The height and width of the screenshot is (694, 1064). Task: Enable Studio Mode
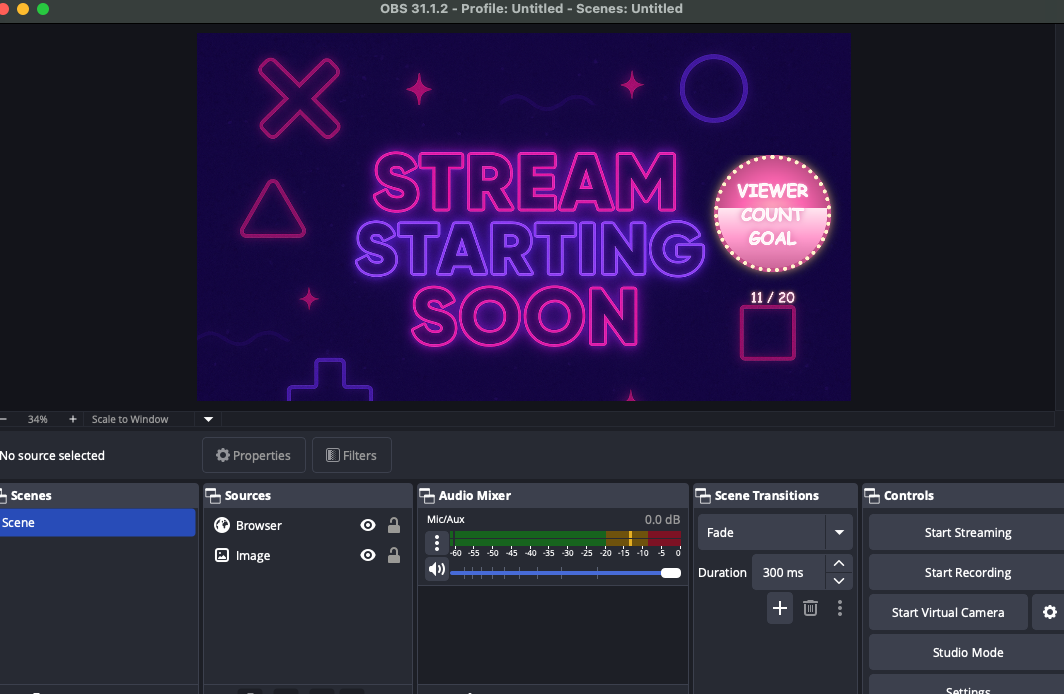coord(967,652)
